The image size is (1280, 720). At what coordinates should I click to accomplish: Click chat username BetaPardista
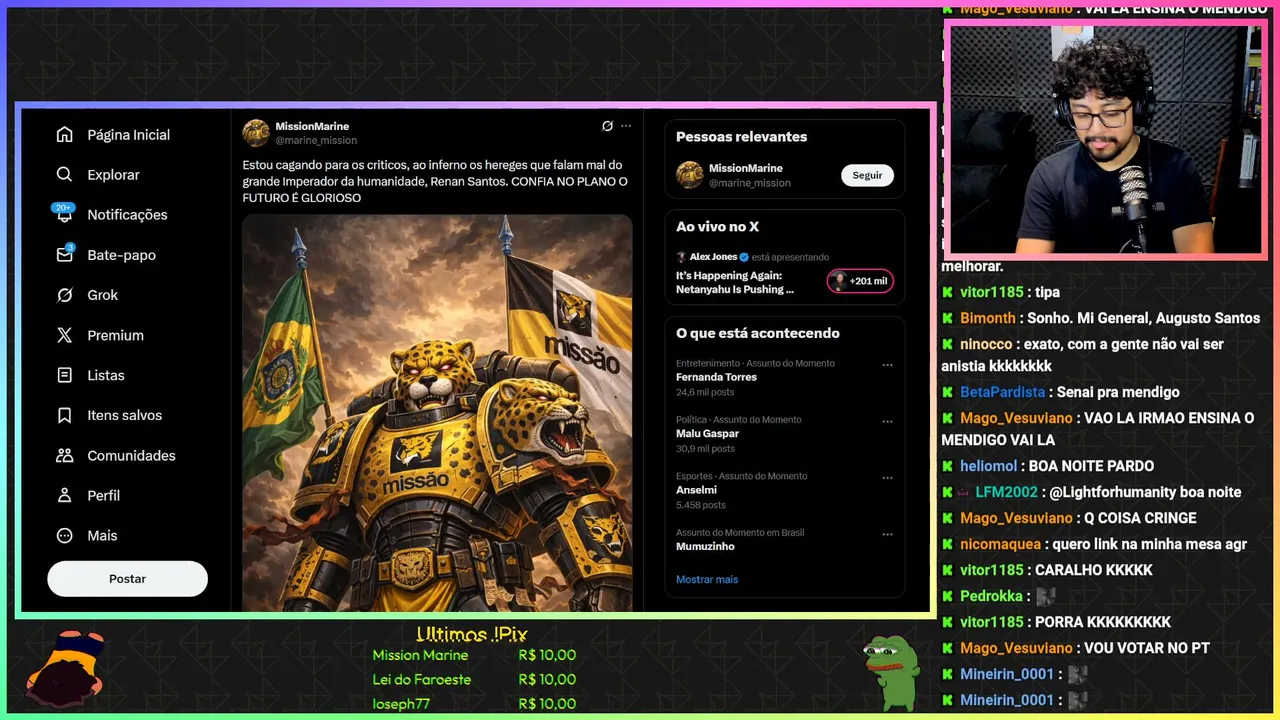(1002, 392)
